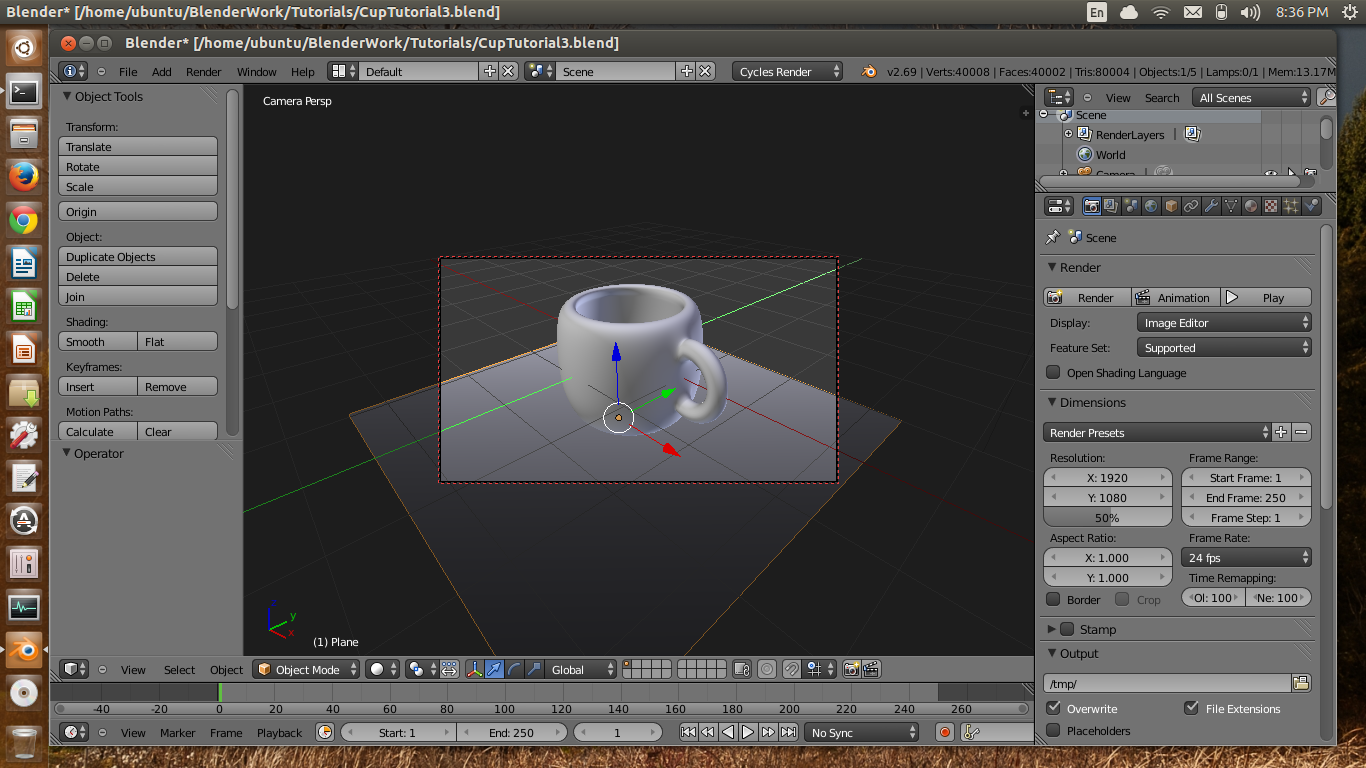
Task: Open the Cycles Render engine dropdown
Action: pos(788,72)
